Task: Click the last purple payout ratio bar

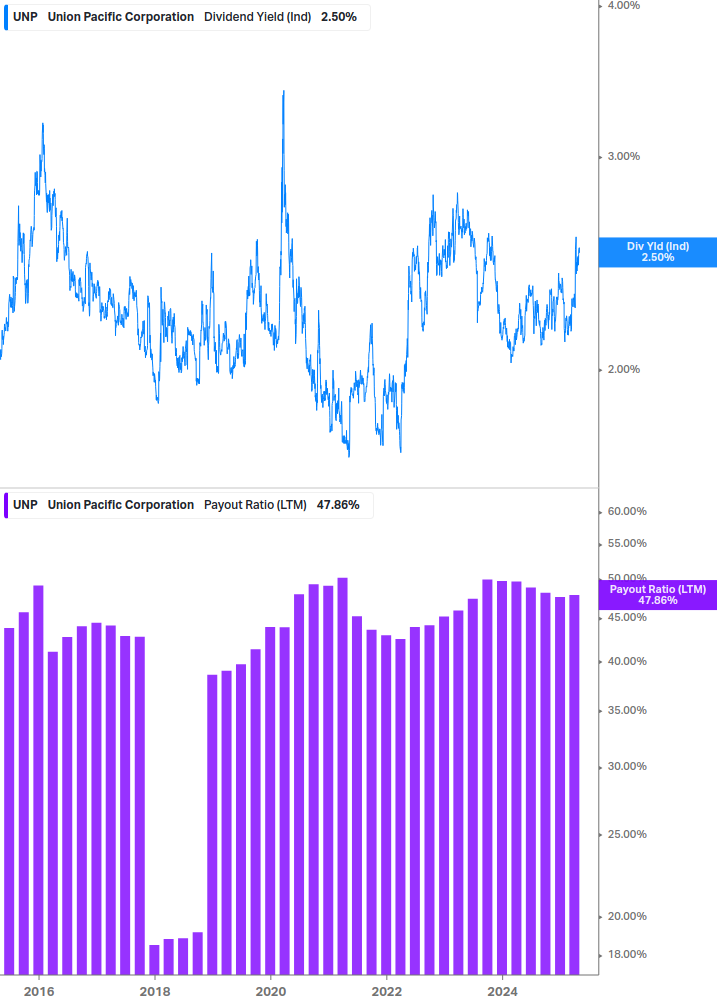Action: [574, 785]
